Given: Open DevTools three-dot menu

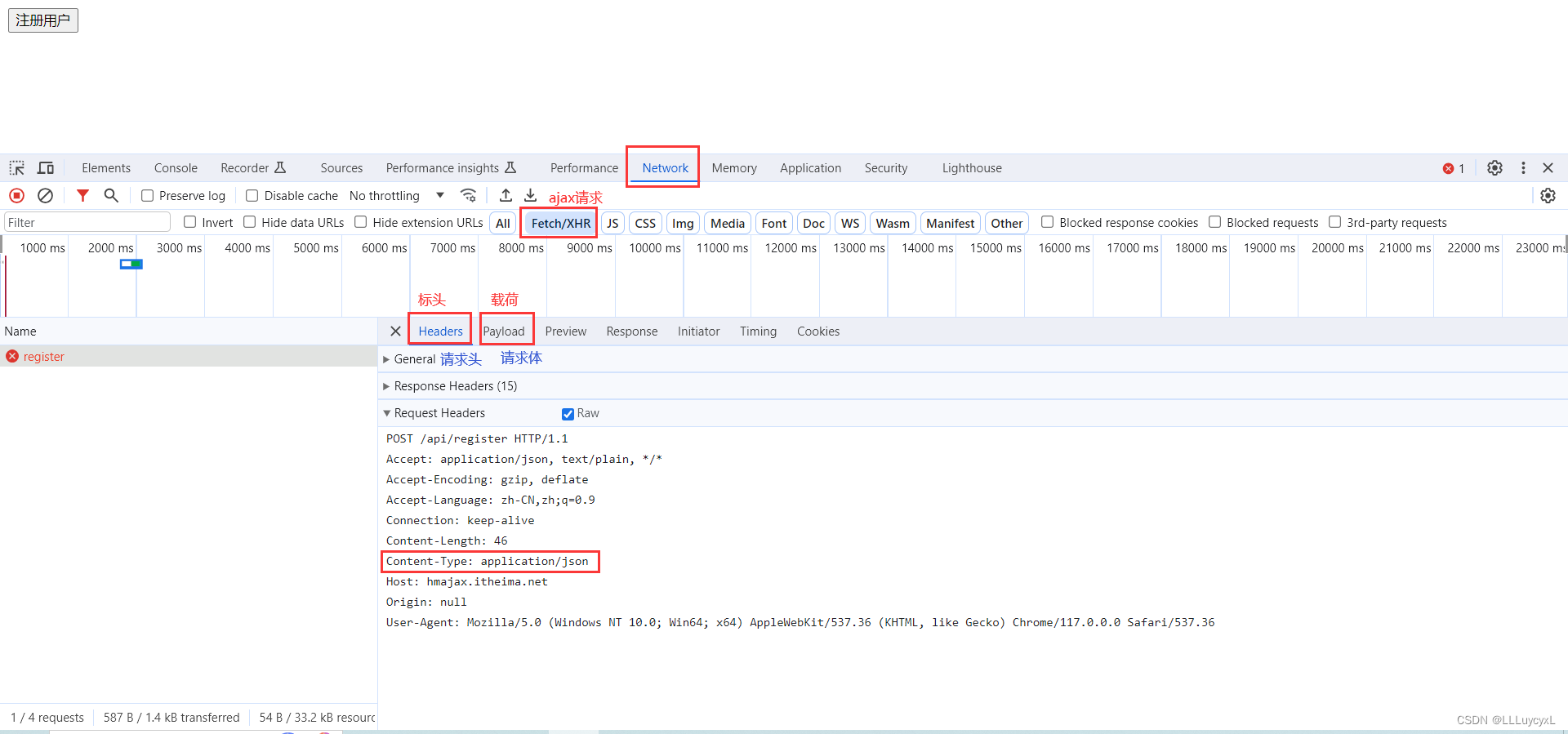Looking at the screenshot, I should (1523, 168).
